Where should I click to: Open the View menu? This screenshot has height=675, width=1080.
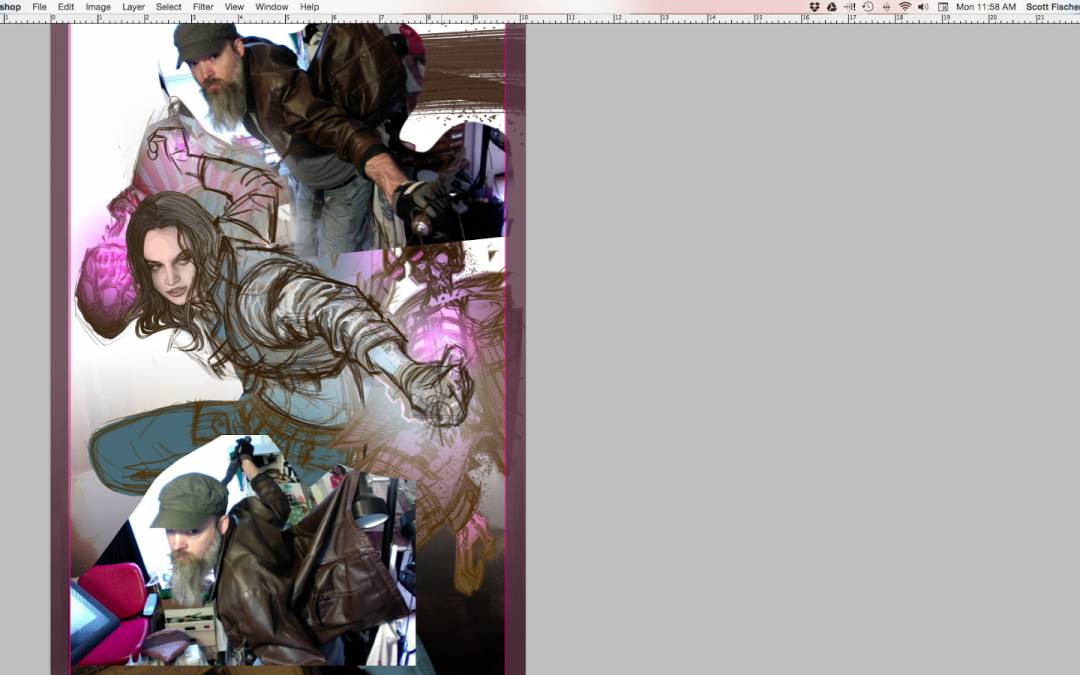tap(234, 7)
